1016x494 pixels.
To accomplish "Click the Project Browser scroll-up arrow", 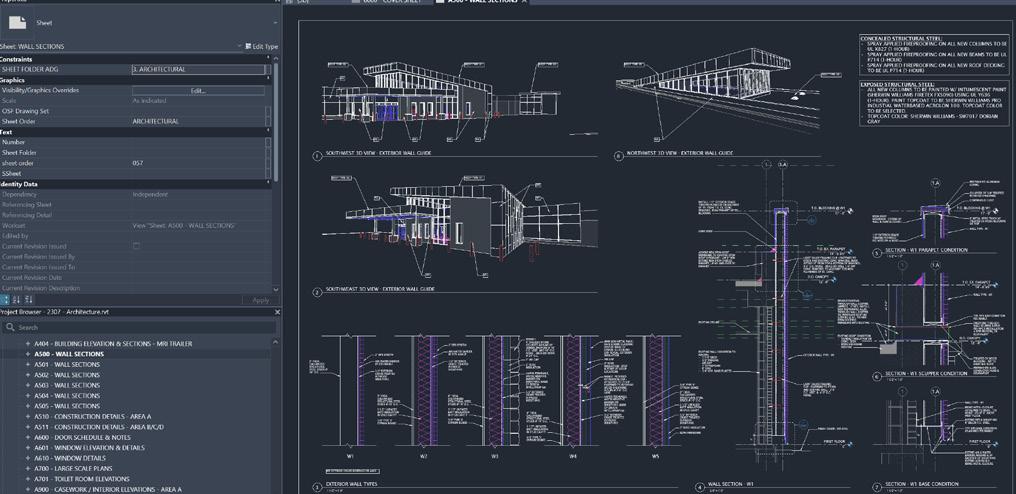I will point(273,342).
